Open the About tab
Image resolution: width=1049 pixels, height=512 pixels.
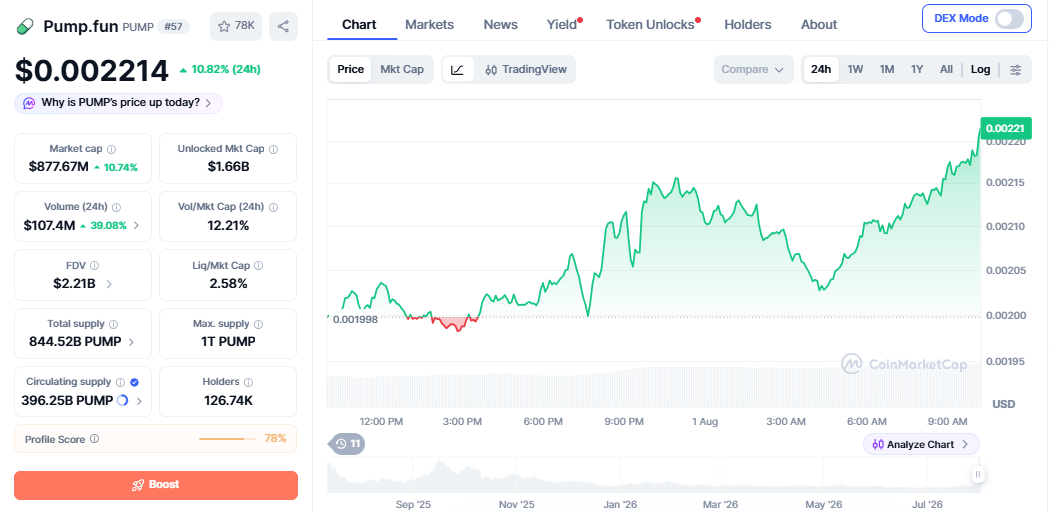819,25
